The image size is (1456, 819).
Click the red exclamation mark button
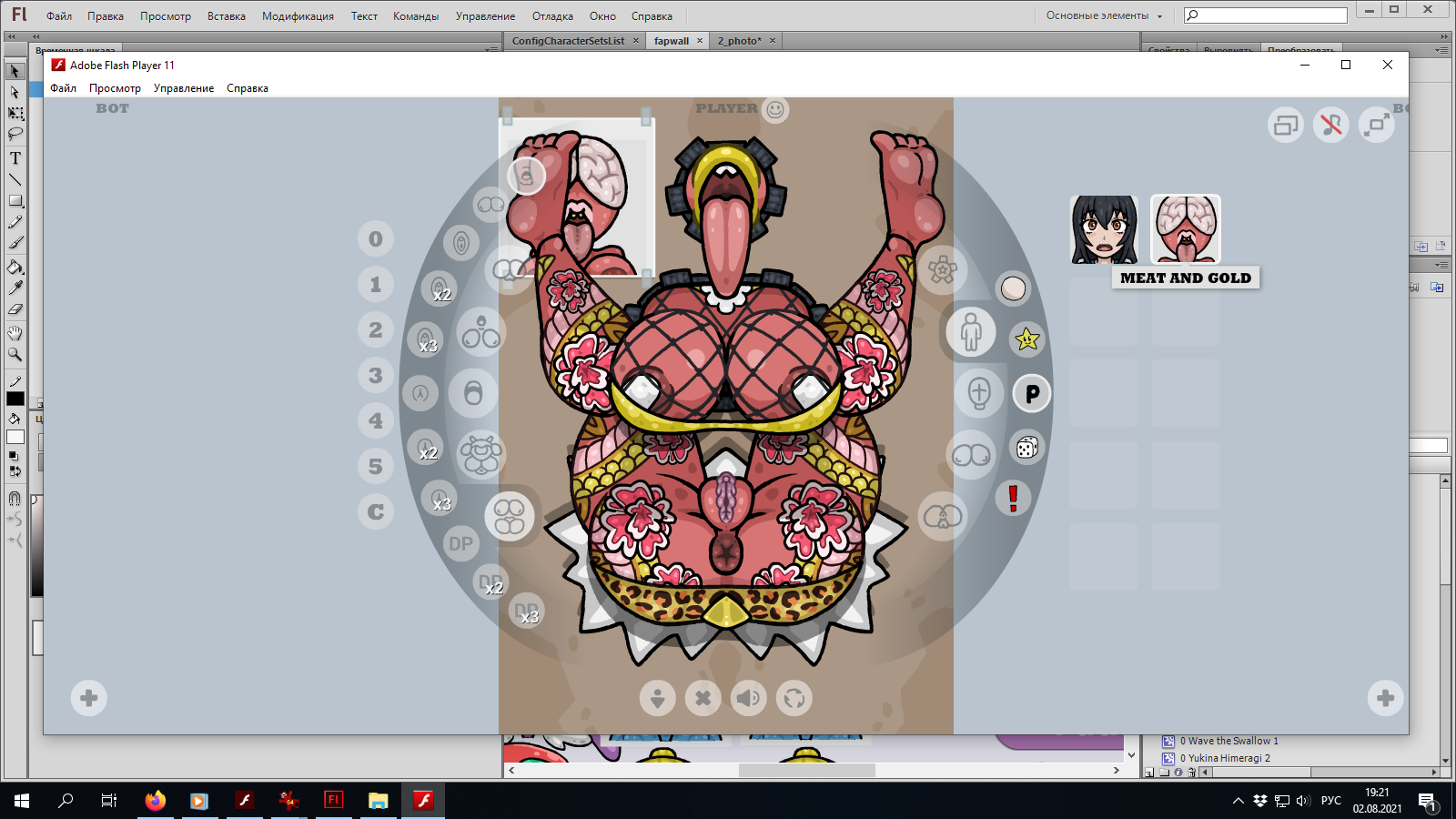(x=1013, y=498)
